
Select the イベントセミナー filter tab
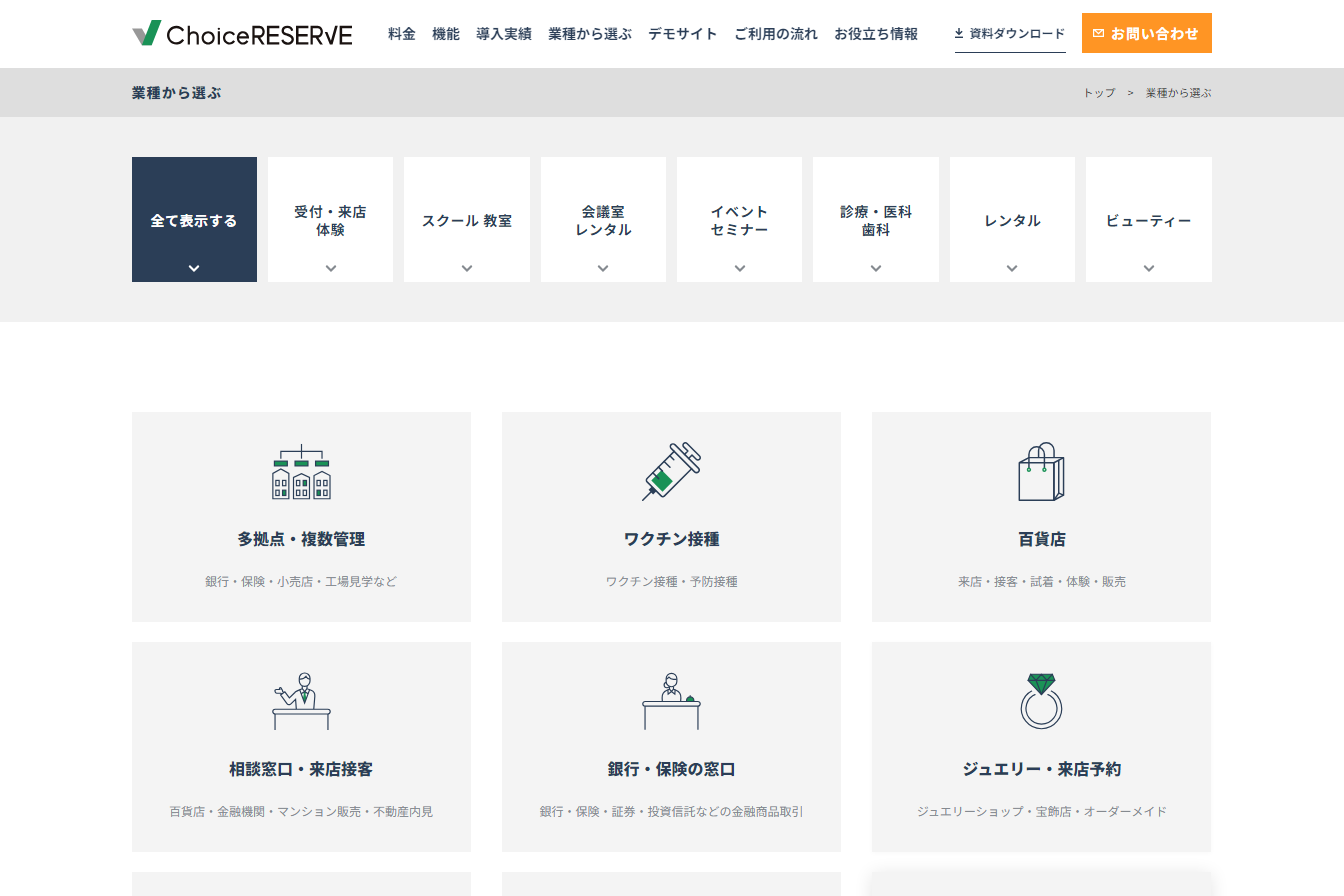click(739, 220)
